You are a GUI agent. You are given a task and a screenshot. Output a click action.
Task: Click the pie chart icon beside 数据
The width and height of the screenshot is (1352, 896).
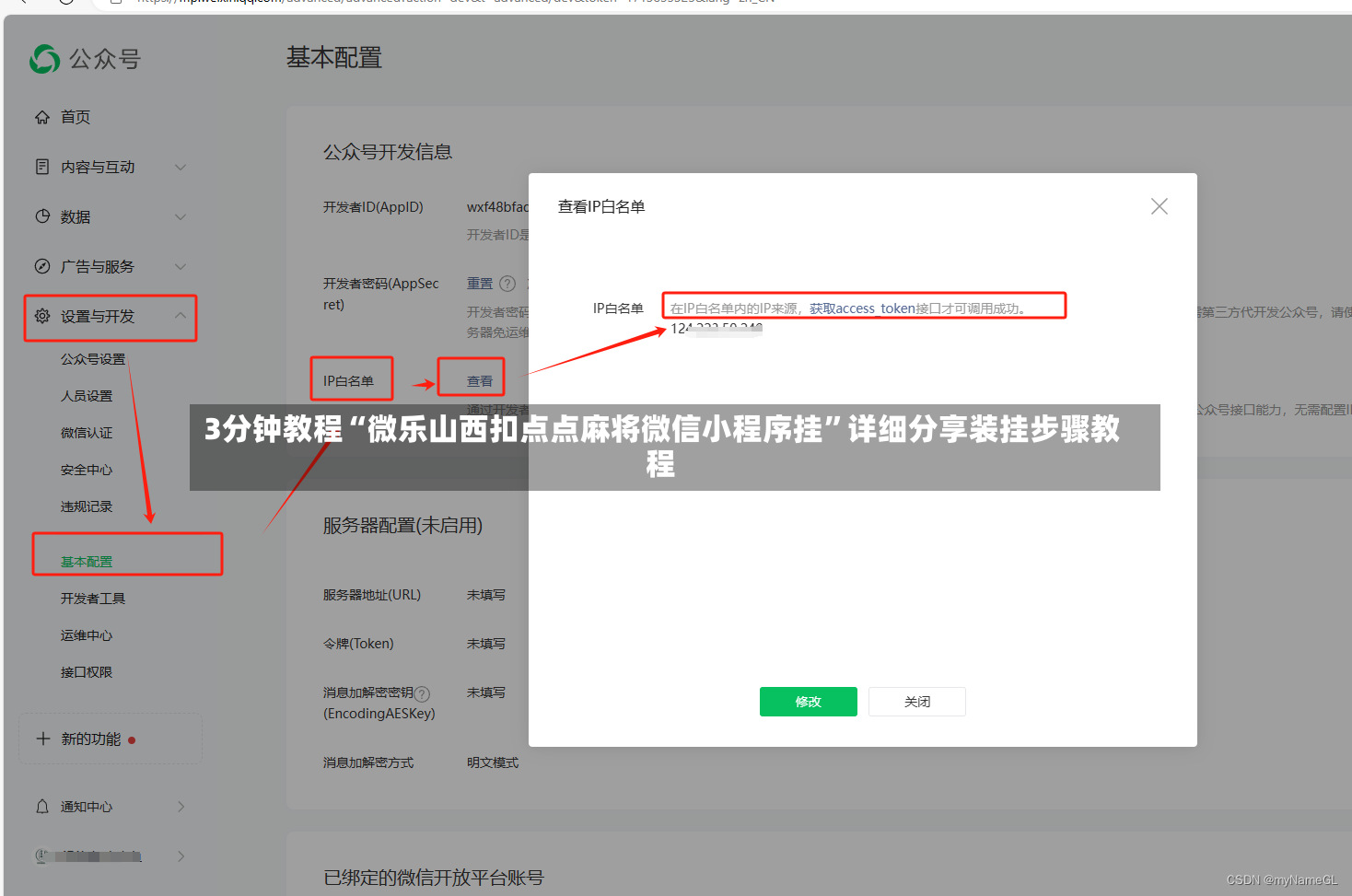[42, 216]
